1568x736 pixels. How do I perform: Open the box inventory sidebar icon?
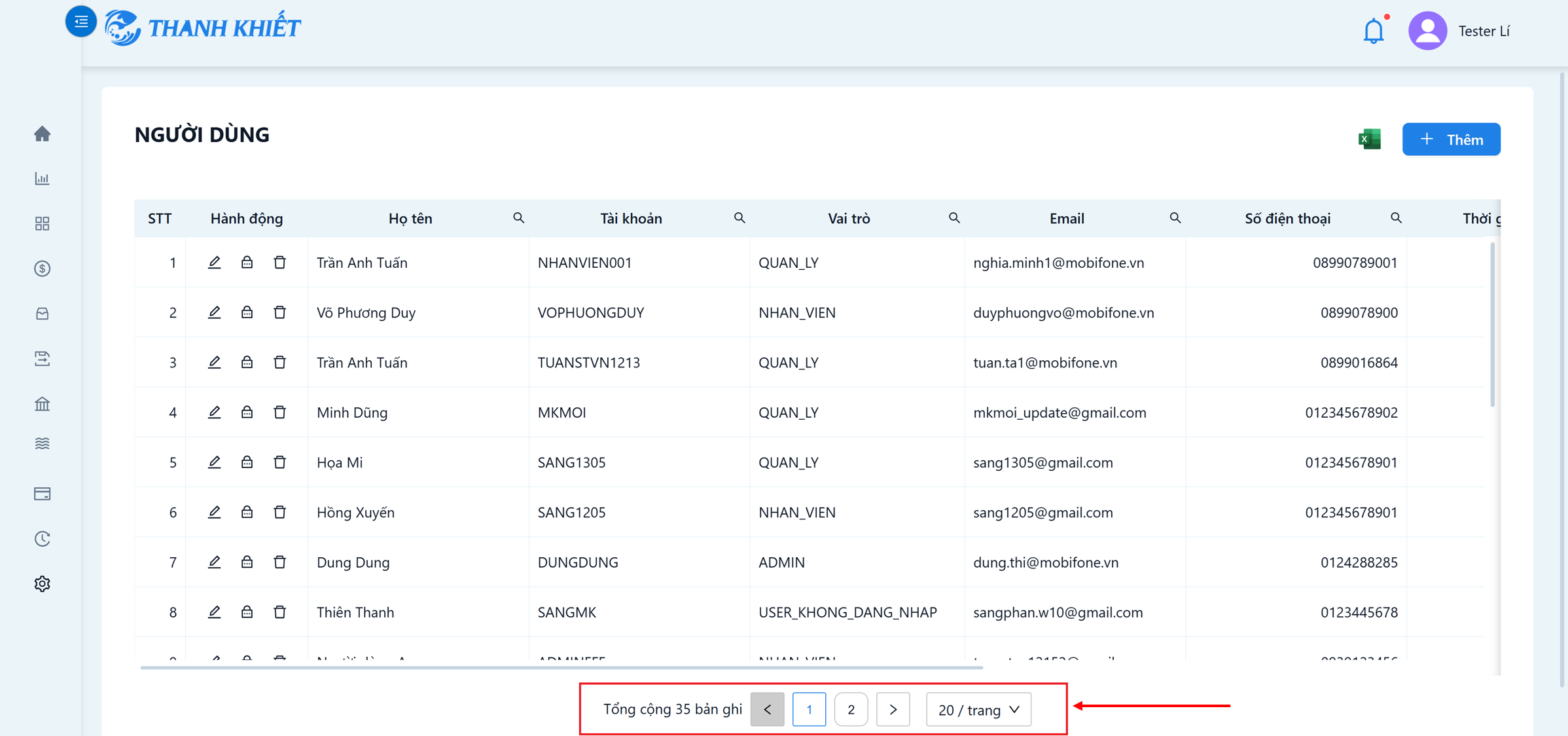point(42,314)
